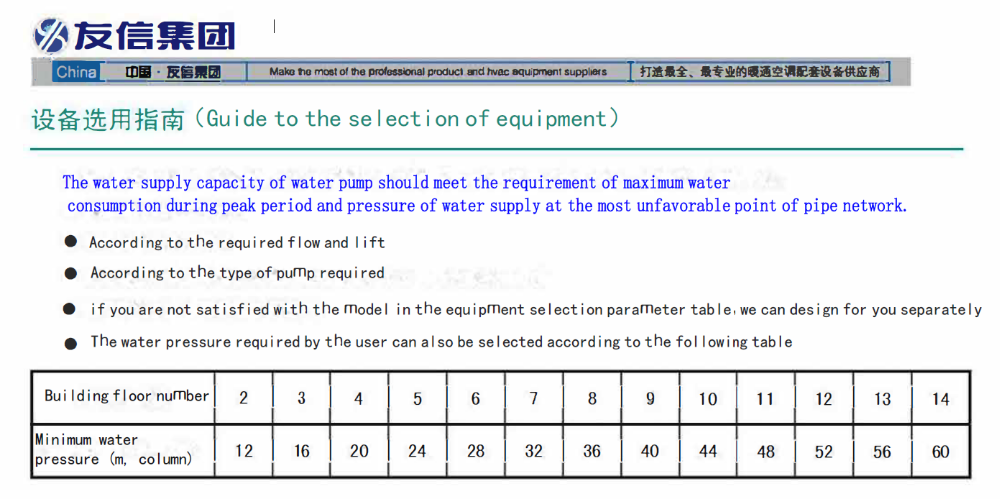Click the bullet before equipment selection parameter line
The height and width of the screenshot is (499, 1000).
tap(69, 309)
